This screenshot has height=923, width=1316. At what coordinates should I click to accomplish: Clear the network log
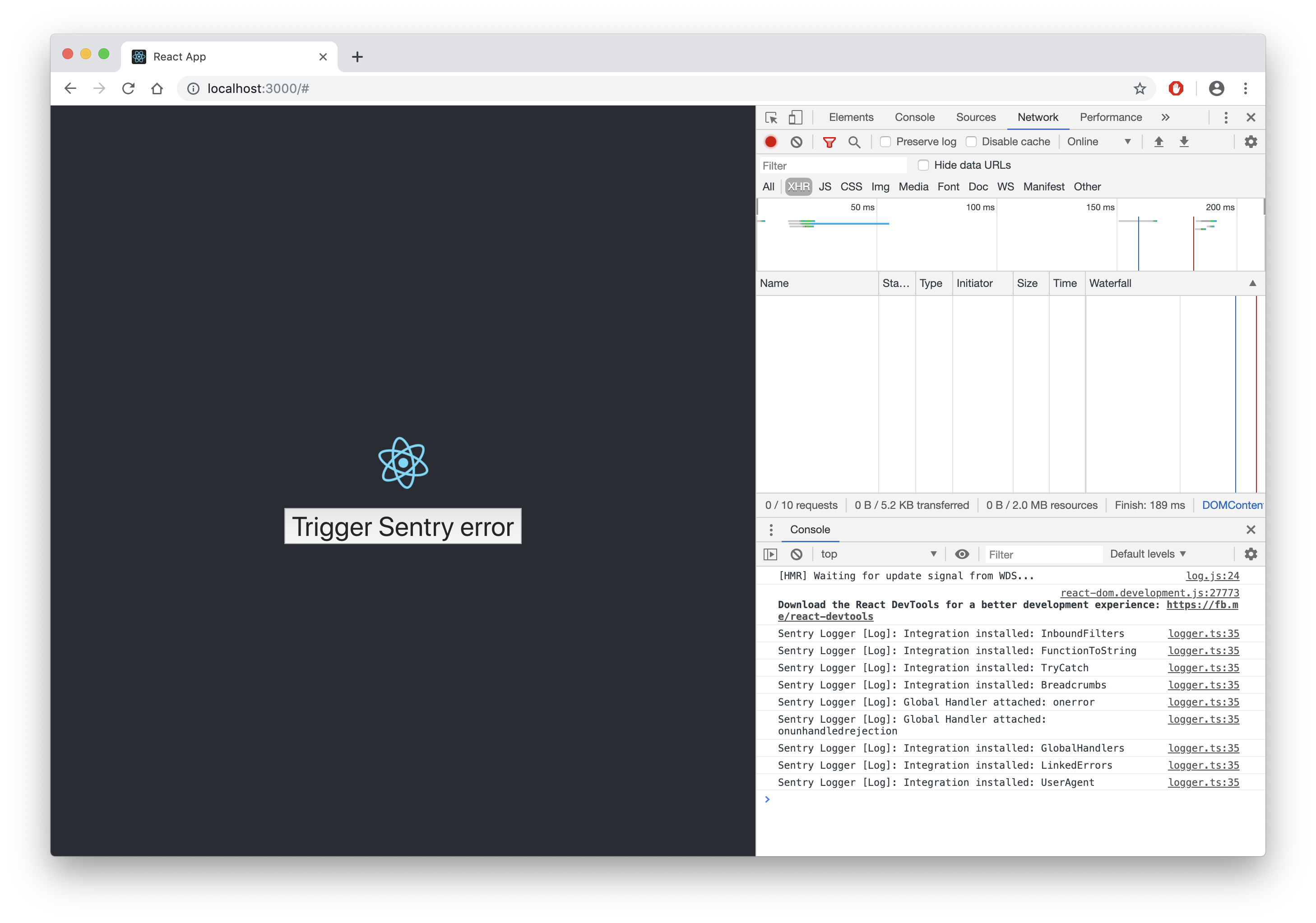[796, 142]
